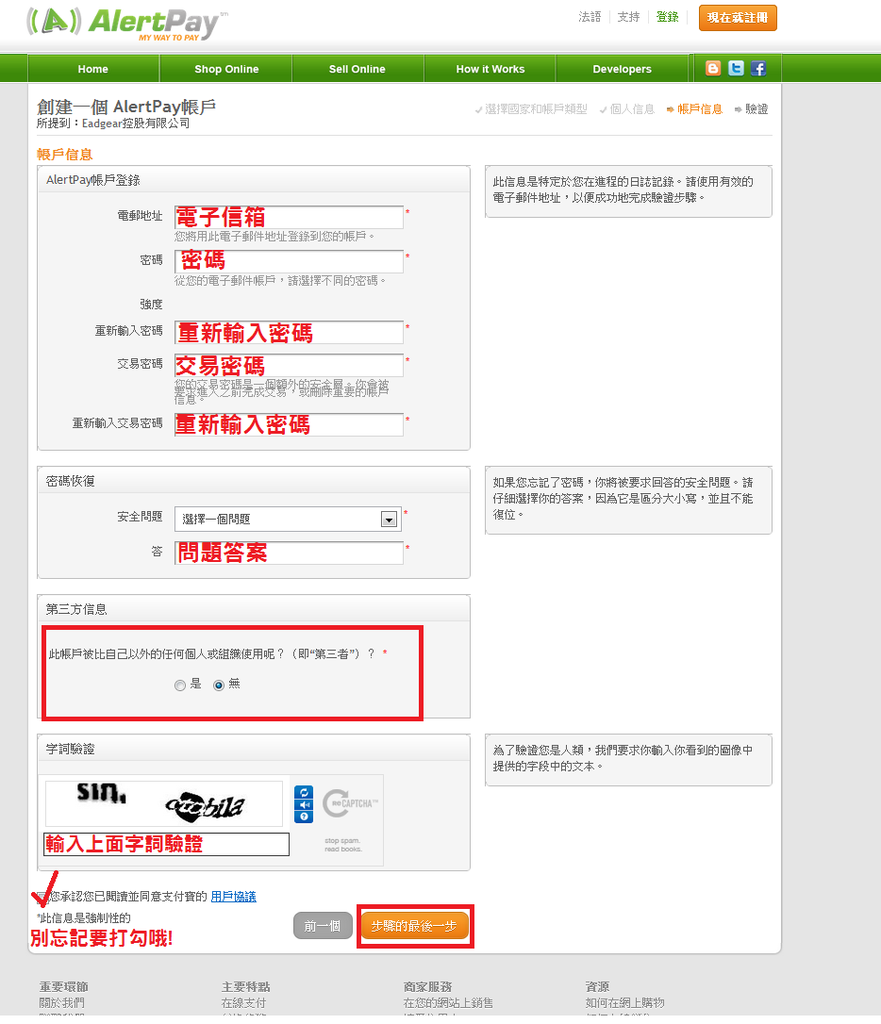Click the 選擇國家和帳戶類型 step

[531, 110]
